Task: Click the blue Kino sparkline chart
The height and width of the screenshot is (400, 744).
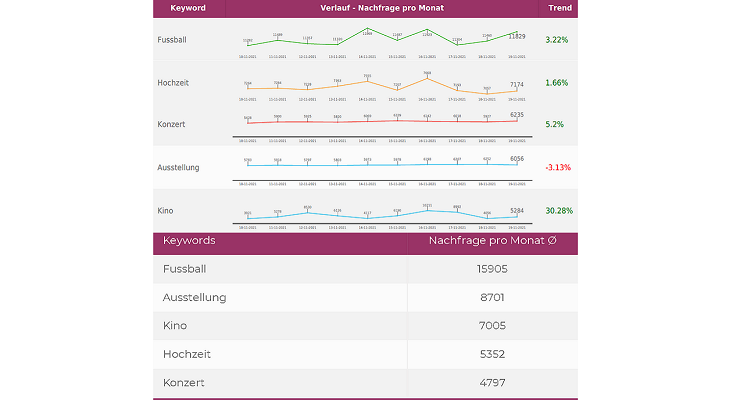Action: coord(382,214)
